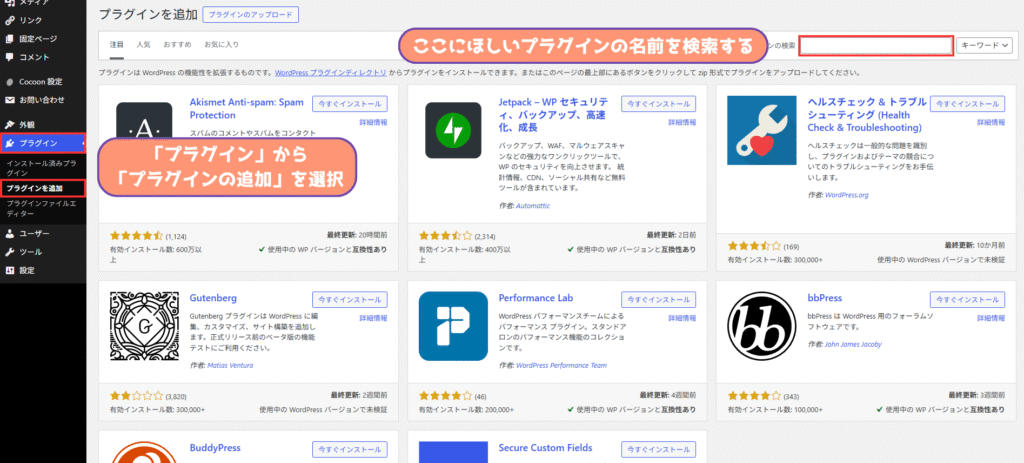The image size is (1024, 463).
Task: Click Gutenberg's 有効インストール数: 300,000+ text
Action: point(157,409)
